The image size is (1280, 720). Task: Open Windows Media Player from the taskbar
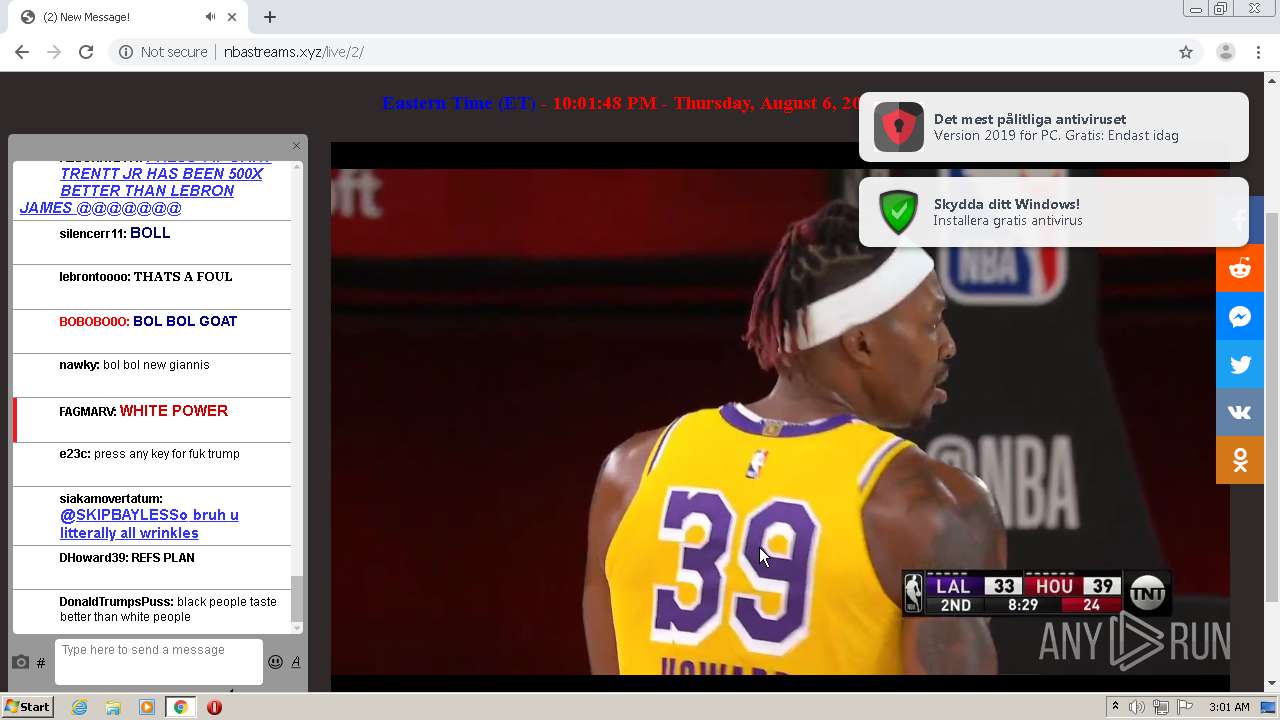tap(147, 707)
